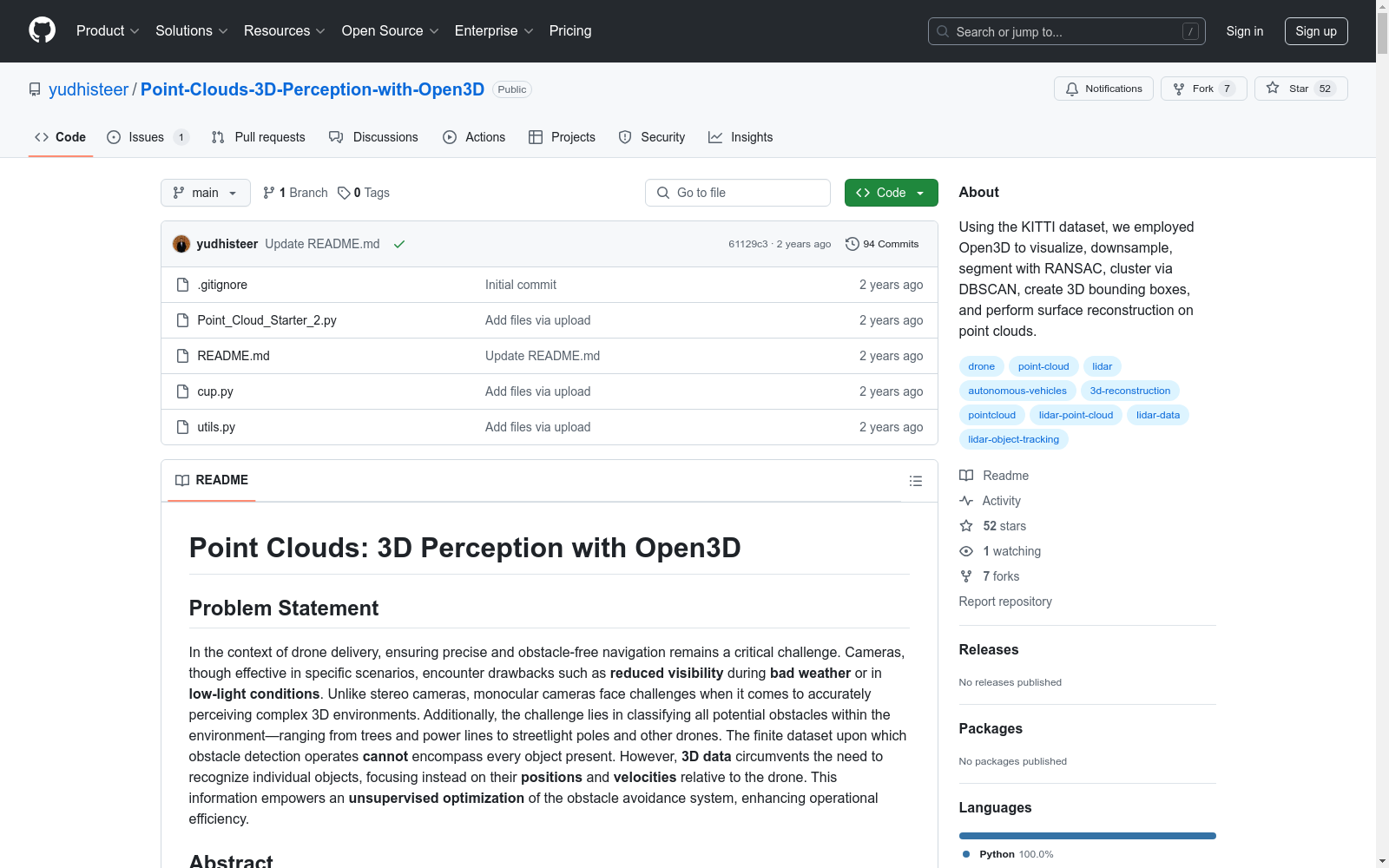
Task: Click the tag icon beside 0 Tags
Action: [344, 193]
